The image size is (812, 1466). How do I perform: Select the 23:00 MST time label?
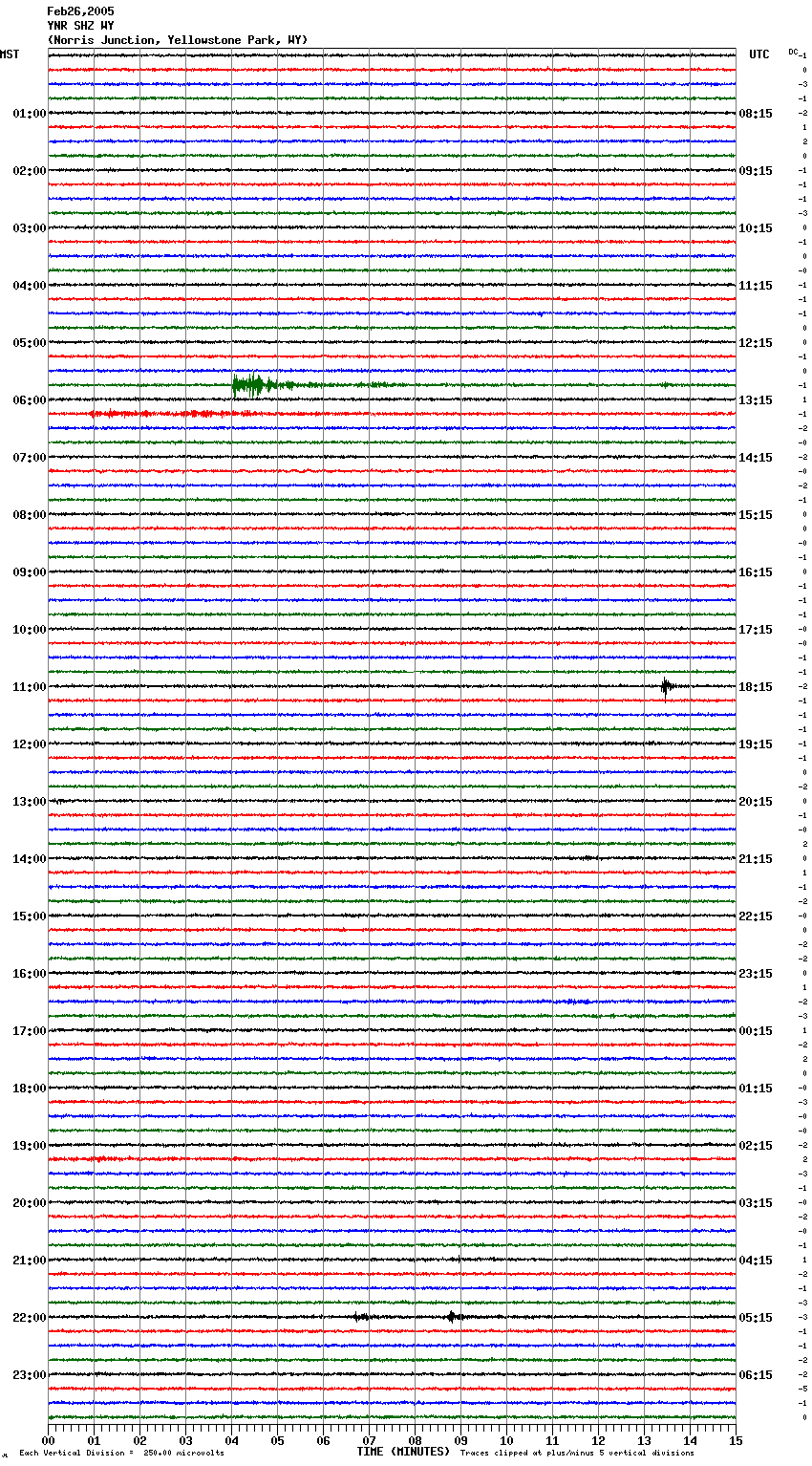click(30, 1375)
